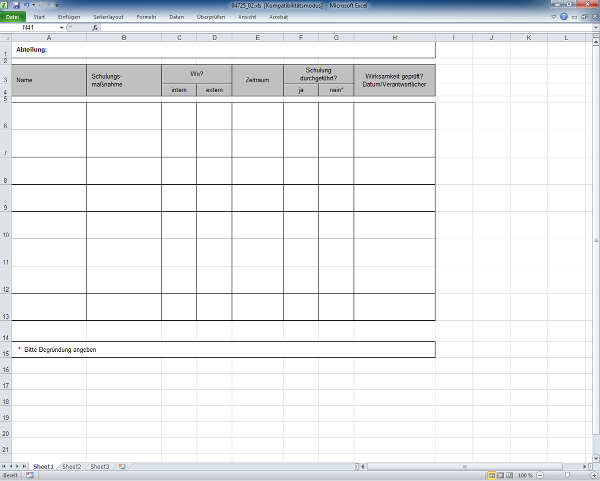Expand the formula bar
The image size is (600, 481).
pos(594,28)
